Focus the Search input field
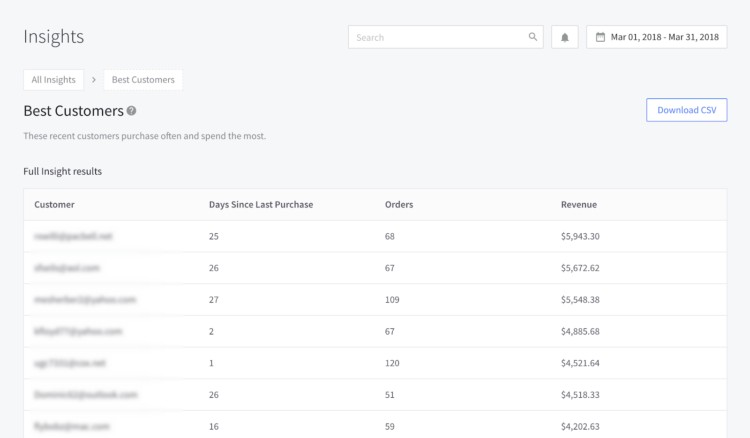Image resolution: width=750 pixels, height=438 pixels. (x=440, y=38)
